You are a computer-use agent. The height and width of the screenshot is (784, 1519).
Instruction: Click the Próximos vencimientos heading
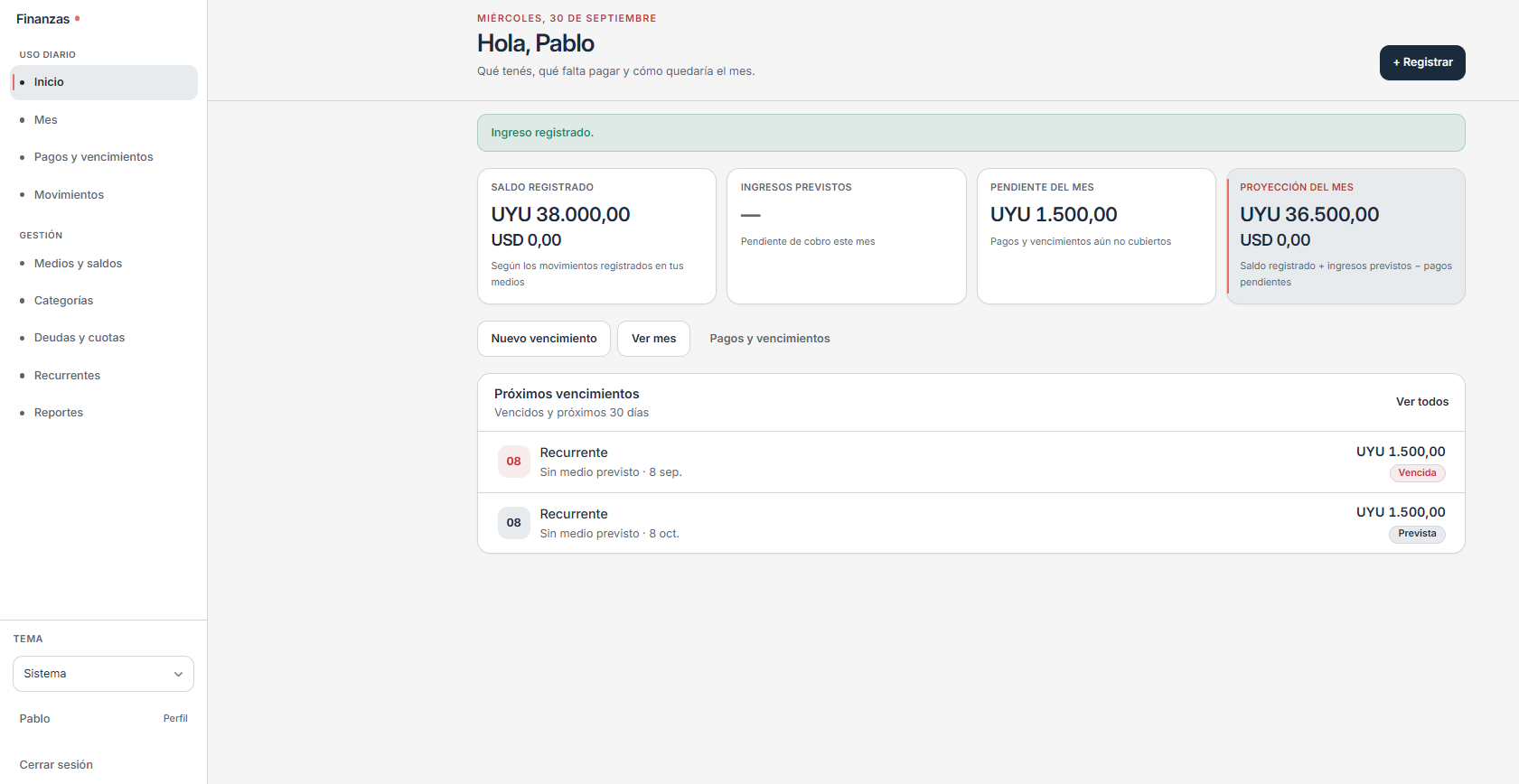pyautogui.click(x=567, y=394)
